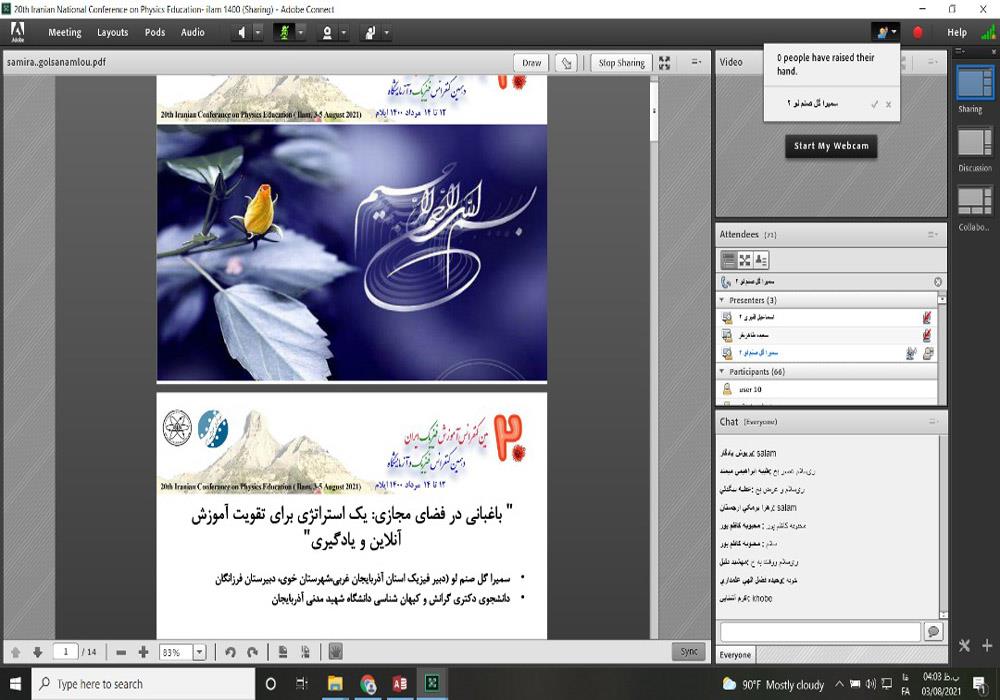
Task: Rotate page clockwise in PDF toolbar
Action: click(252, 652)
